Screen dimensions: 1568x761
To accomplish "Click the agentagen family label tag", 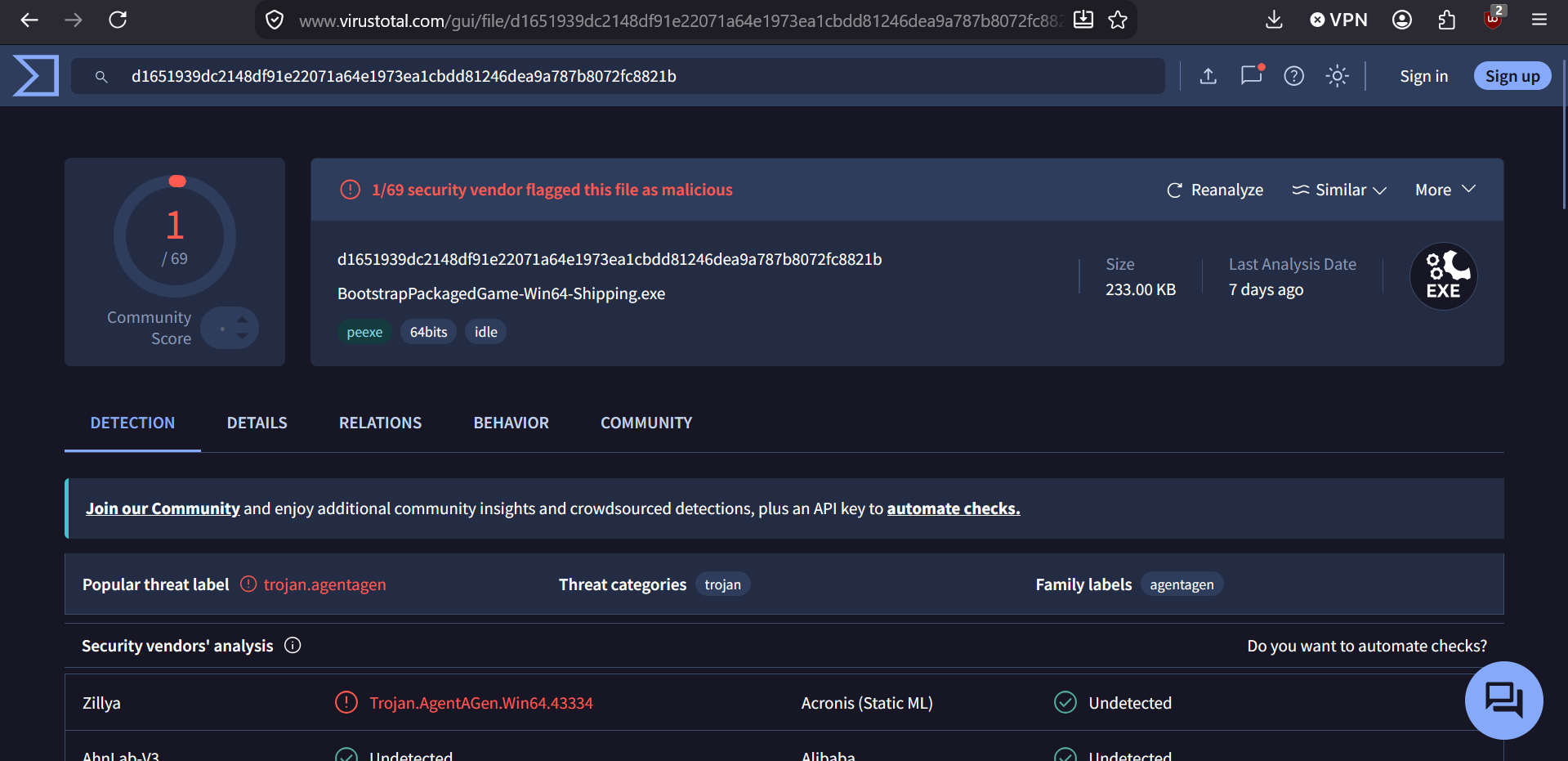I will pos(1182,584).
